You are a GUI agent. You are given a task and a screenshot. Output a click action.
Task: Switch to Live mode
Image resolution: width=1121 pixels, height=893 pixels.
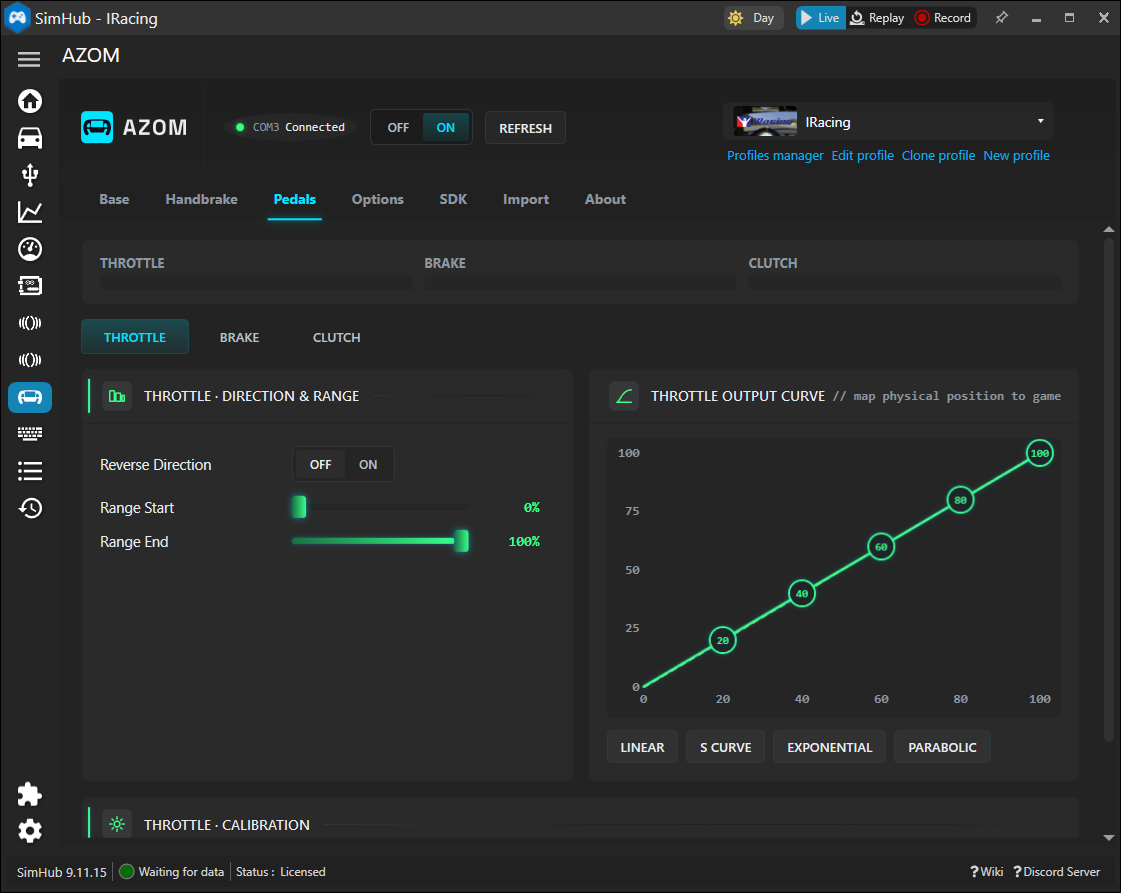(821, 18)
